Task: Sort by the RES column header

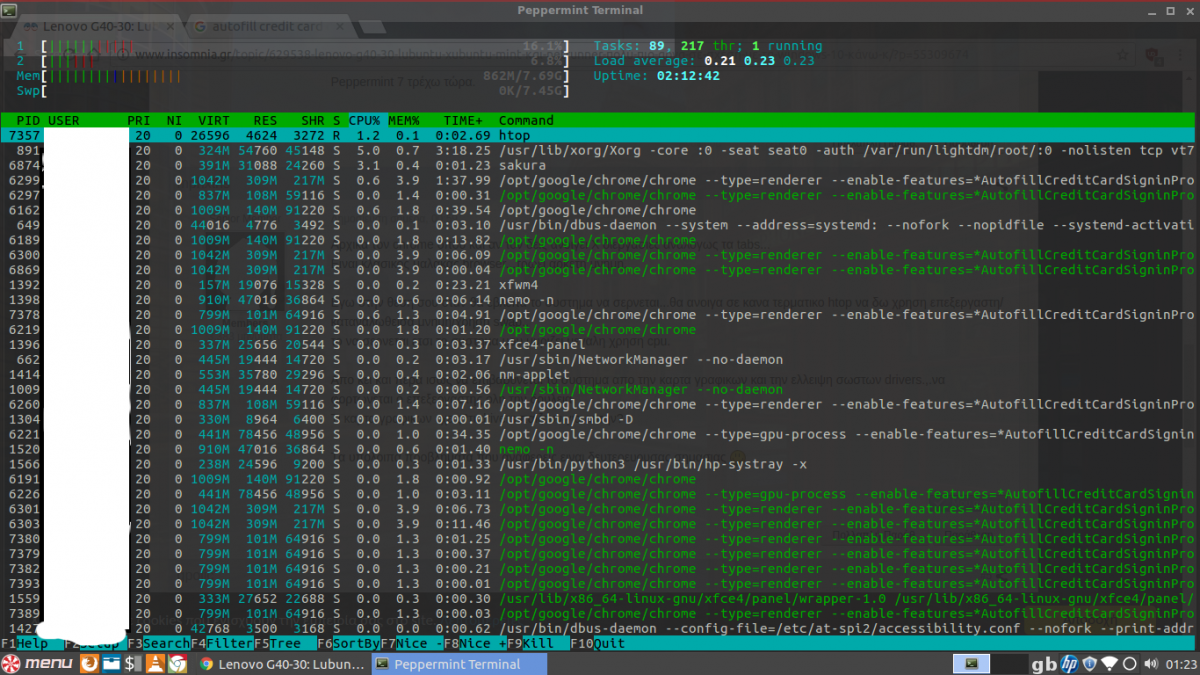Action: pos(265,120)
